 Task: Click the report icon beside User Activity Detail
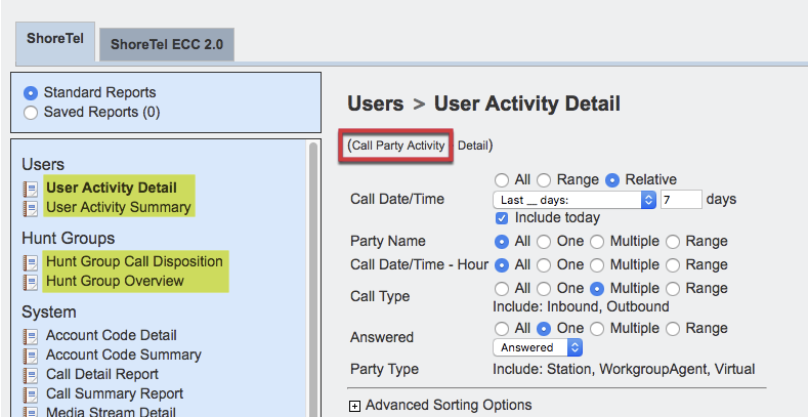[x=30, y=188]
